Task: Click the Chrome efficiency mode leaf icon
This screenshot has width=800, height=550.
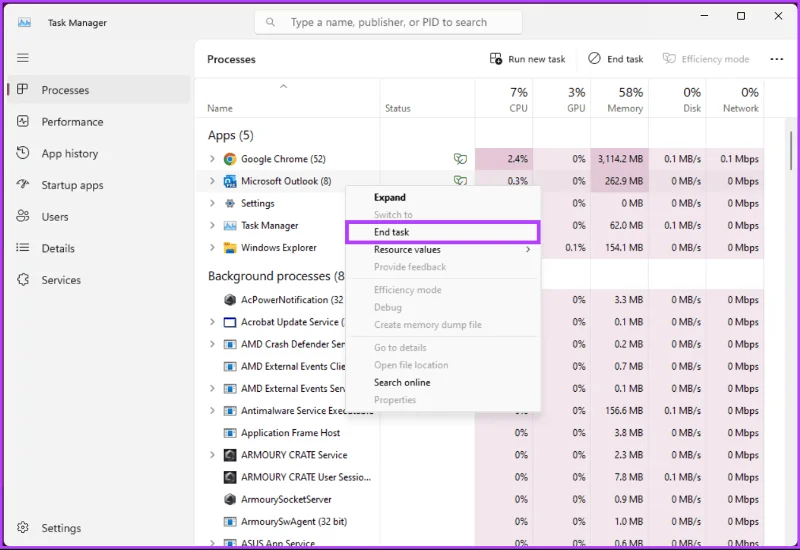Action: coord(460,159)
